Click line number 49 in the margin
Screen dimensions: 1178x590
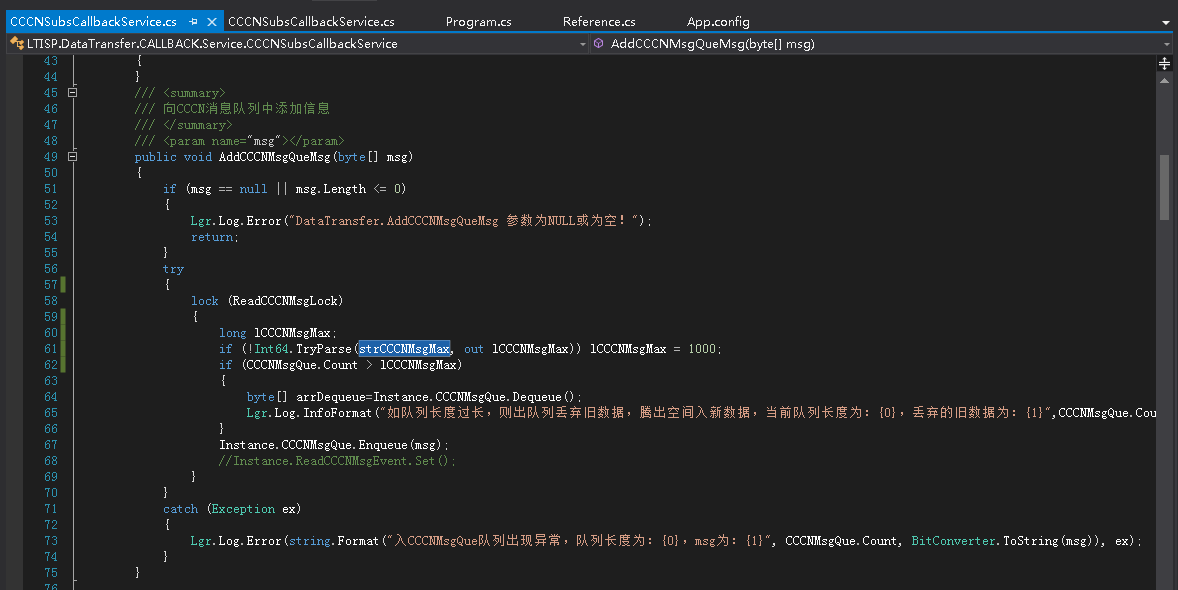coord(50,157)
